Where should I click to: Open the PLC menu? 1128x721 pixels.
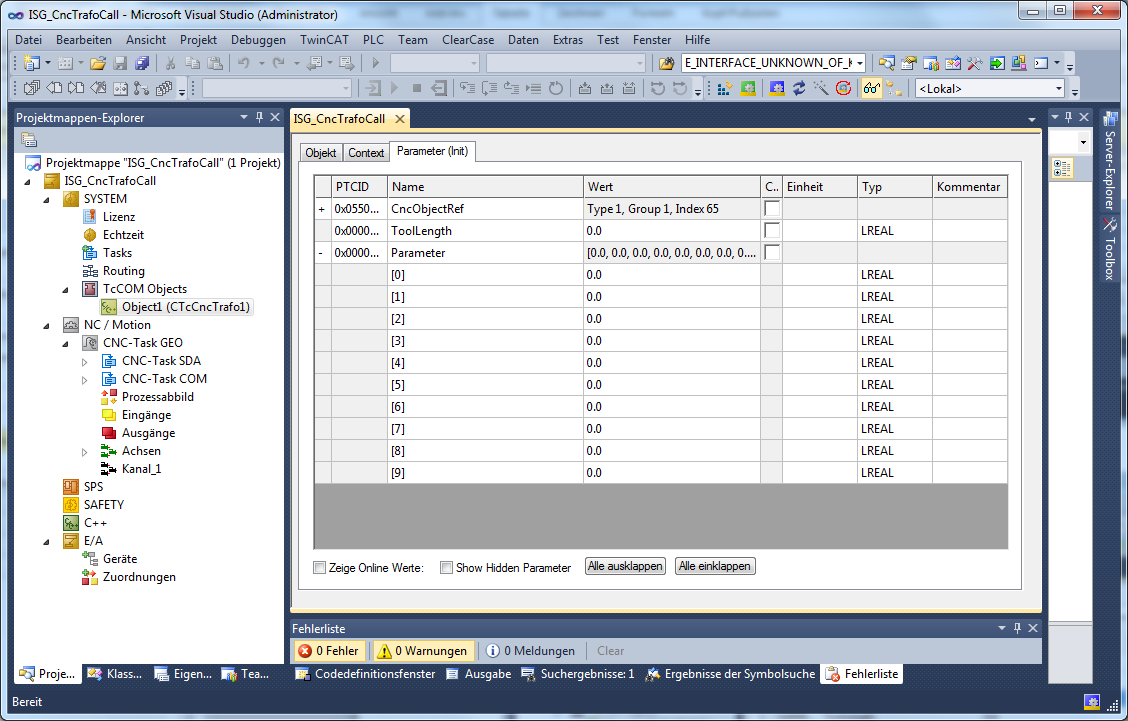(373, 40)
